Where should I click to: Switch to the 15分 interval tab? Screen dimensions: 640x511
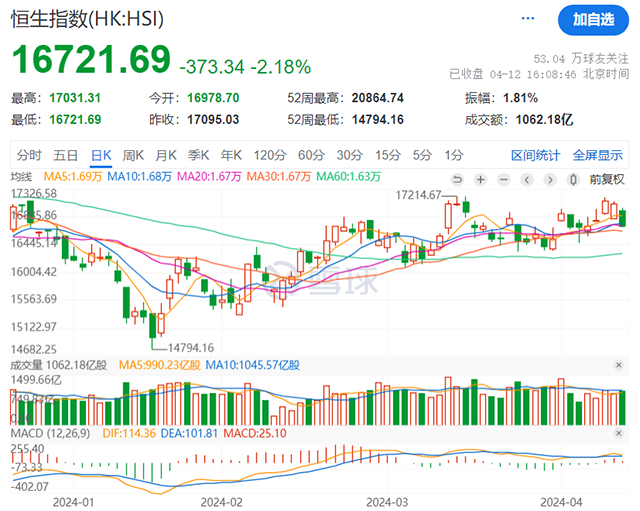tap(388, 155)
